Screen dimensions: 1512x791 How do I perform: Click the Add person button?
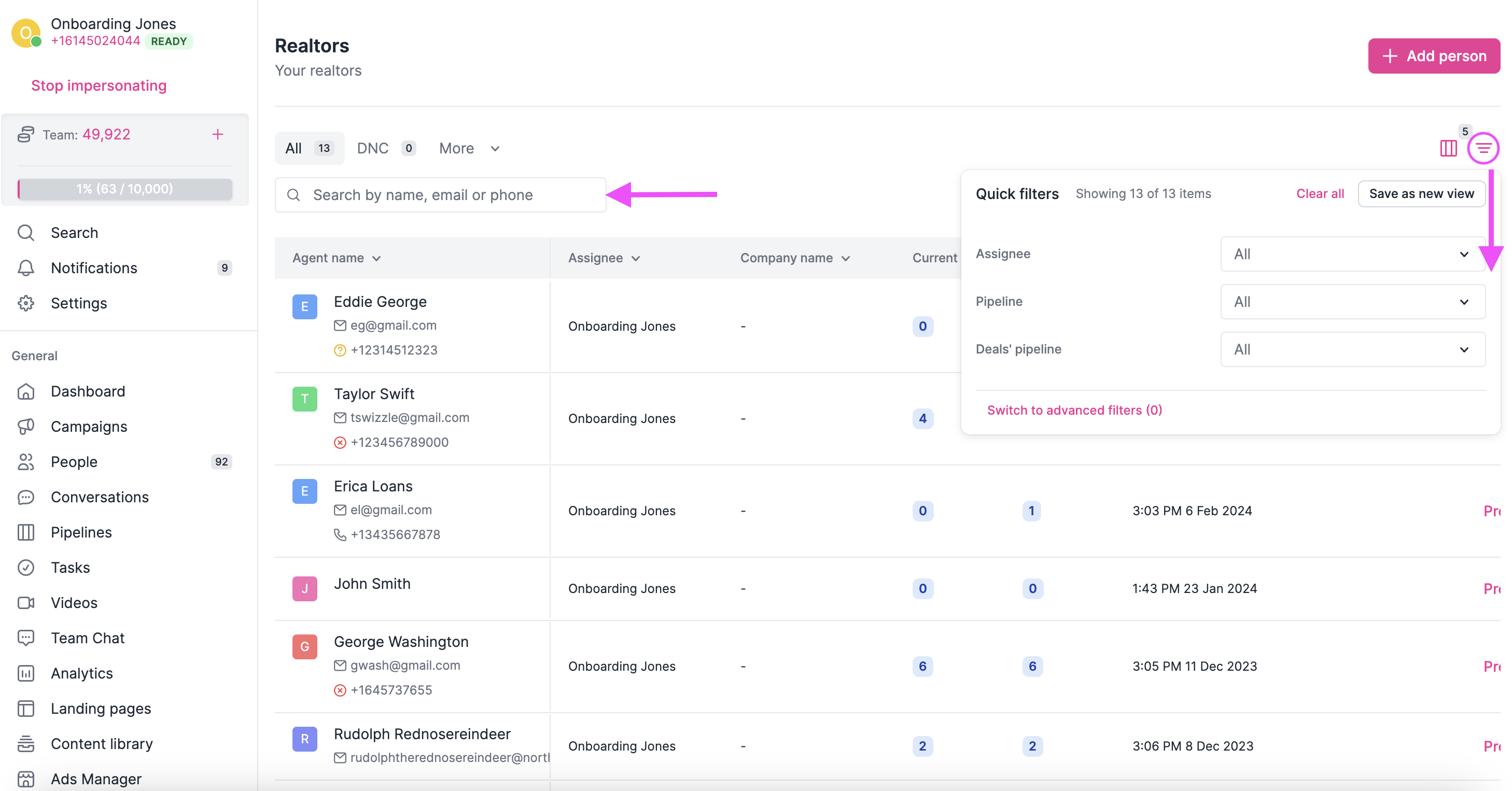pyautogui.click(x=1433, y=56)
